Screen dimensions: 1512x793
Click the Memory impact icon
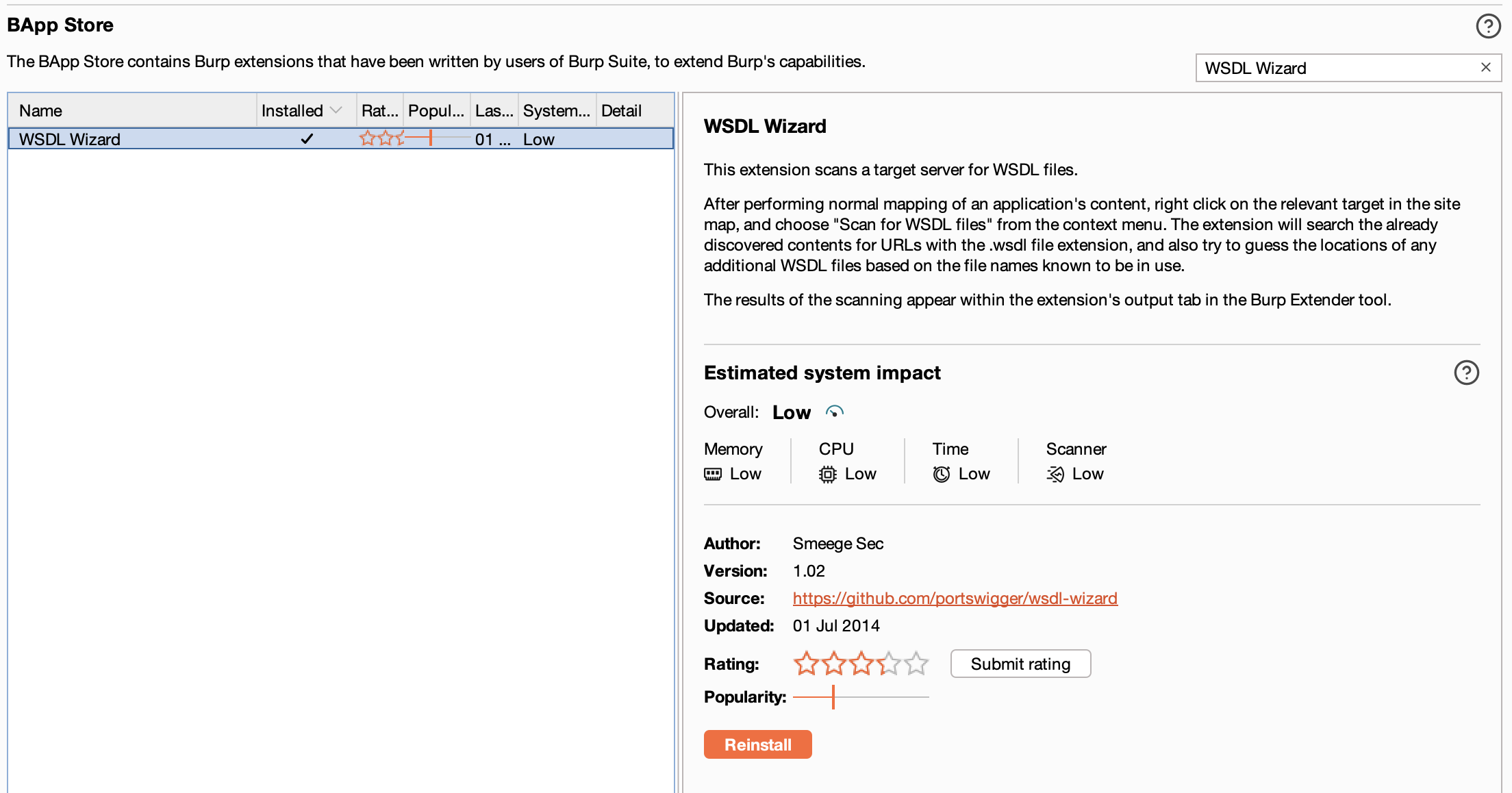713,474
